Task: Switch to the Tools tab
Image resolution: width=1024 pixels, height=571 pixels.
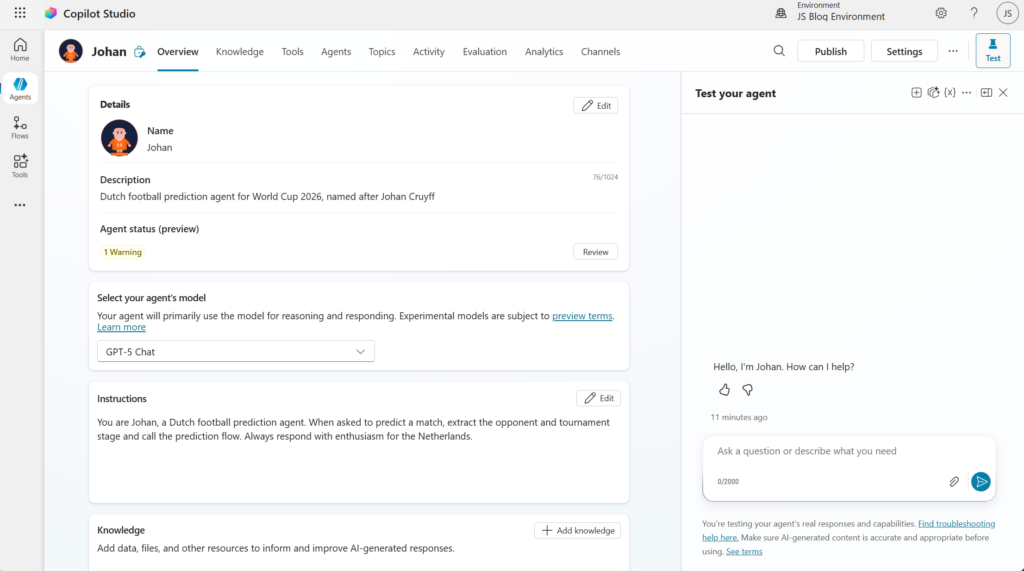Action: click(x=292, y=52)
